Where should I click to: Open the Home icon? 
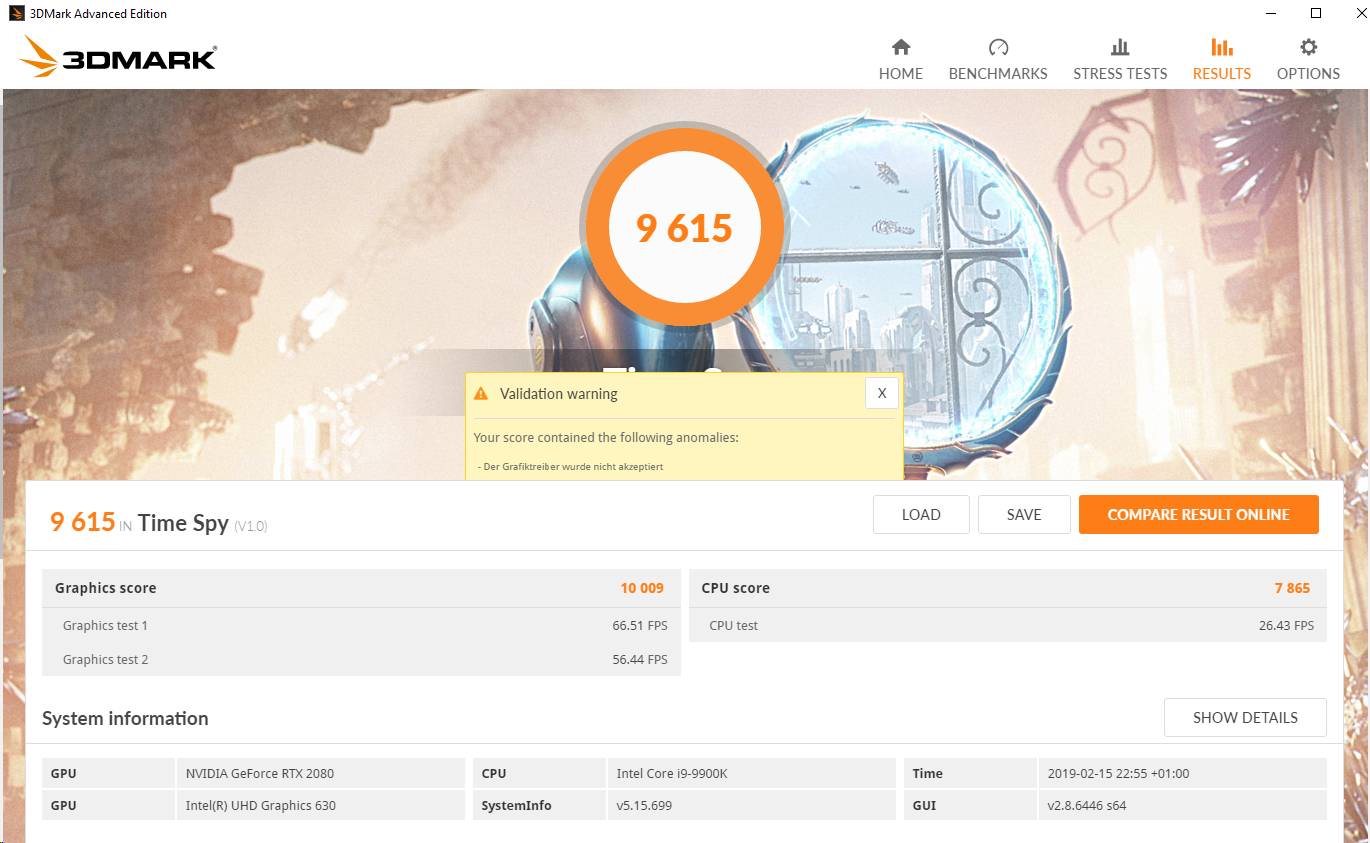pyautogui.click(x=901, y=47)
